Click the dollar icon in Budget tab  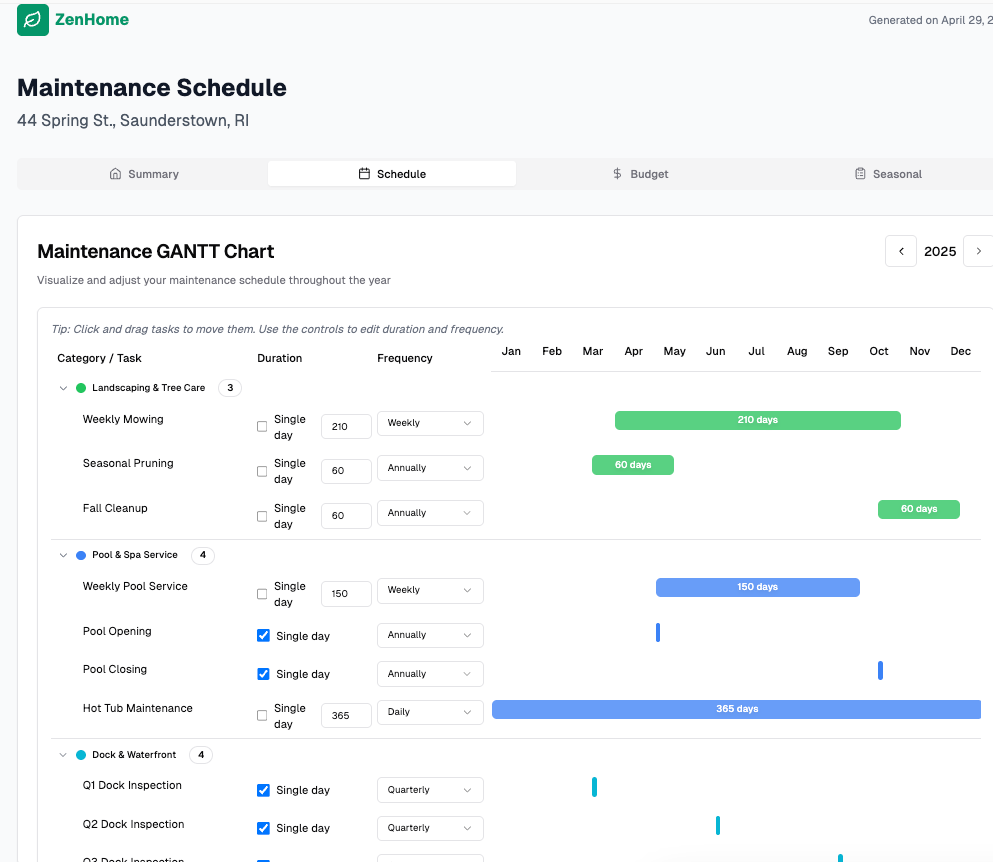pyautogui.click(x=617, y=174)
